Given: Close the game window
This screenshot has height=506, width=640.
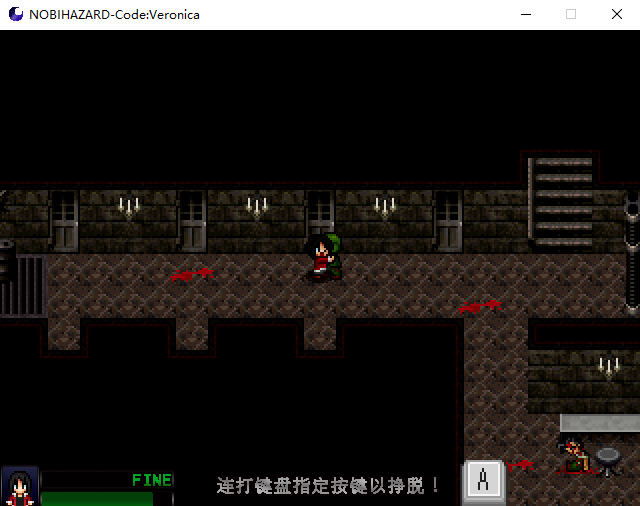Looking at the screenshot, I should tap(617, 14).
